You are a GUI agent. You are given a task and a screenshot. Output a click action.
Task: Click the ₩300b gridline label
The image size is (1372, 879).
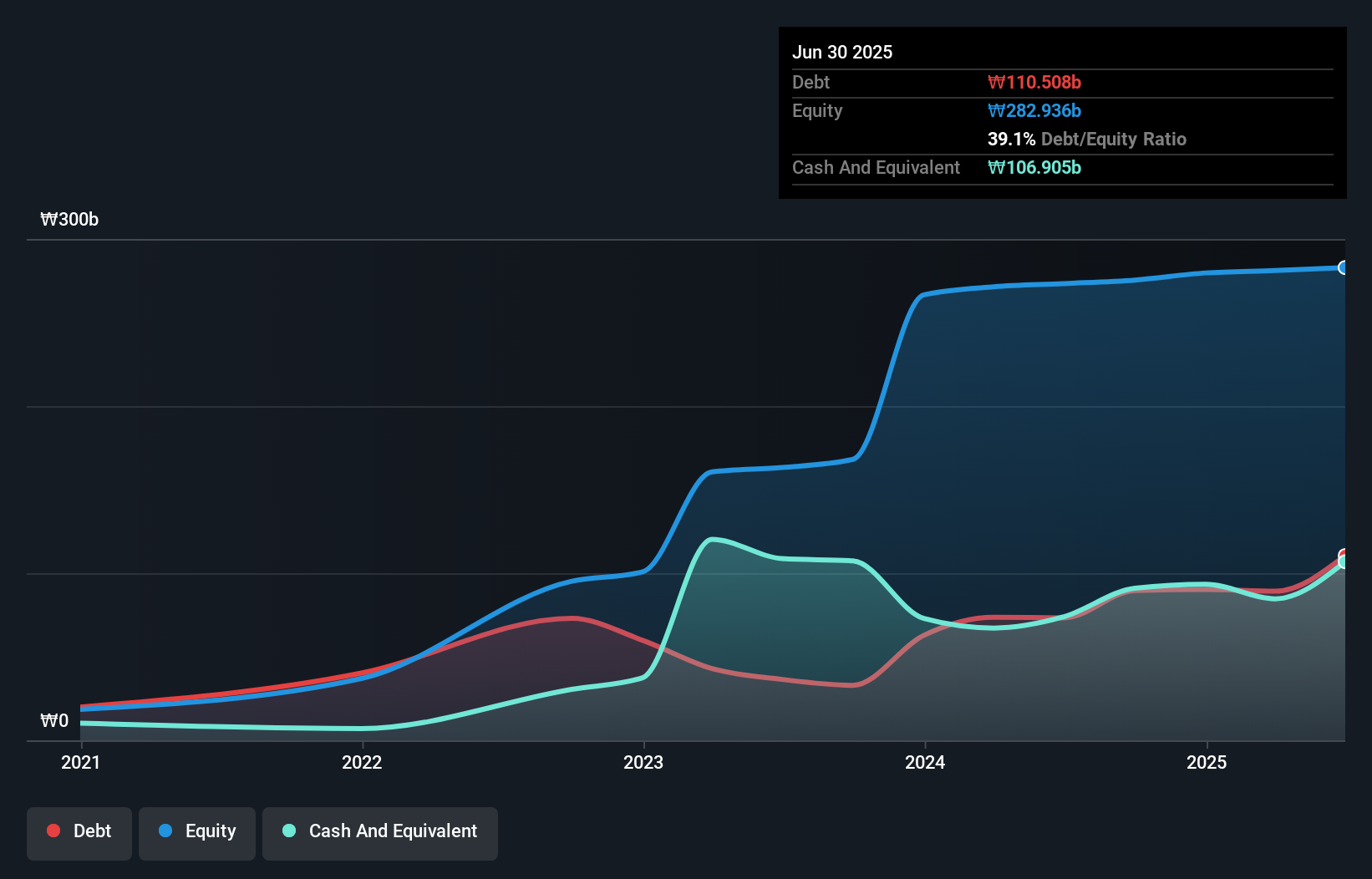[69, 220]
